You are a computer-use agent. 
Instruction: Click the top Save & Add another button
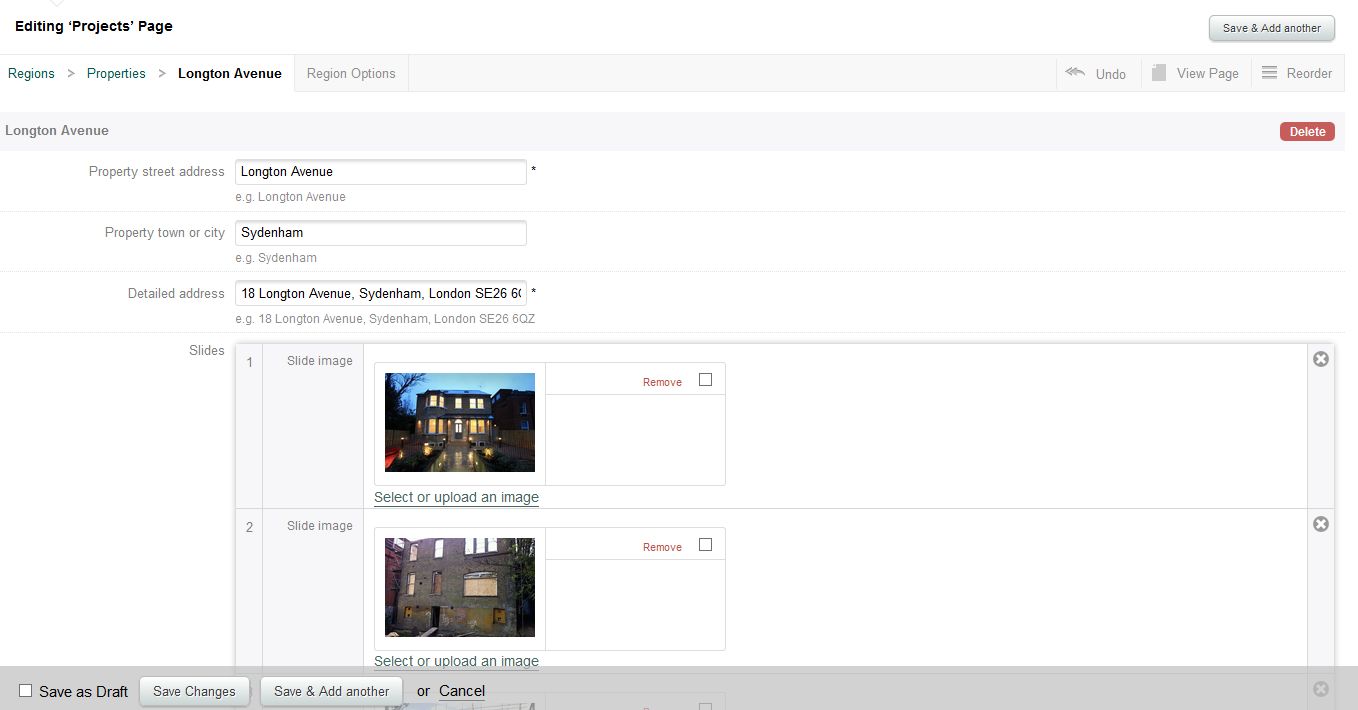1272,28
